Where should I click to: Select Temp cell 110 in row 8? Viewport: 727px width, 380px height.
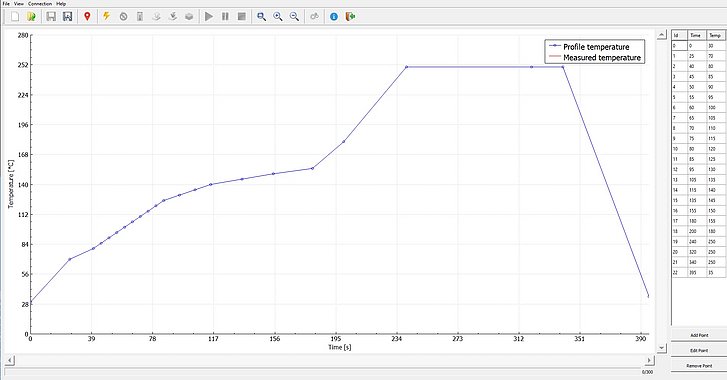(715, 128)
